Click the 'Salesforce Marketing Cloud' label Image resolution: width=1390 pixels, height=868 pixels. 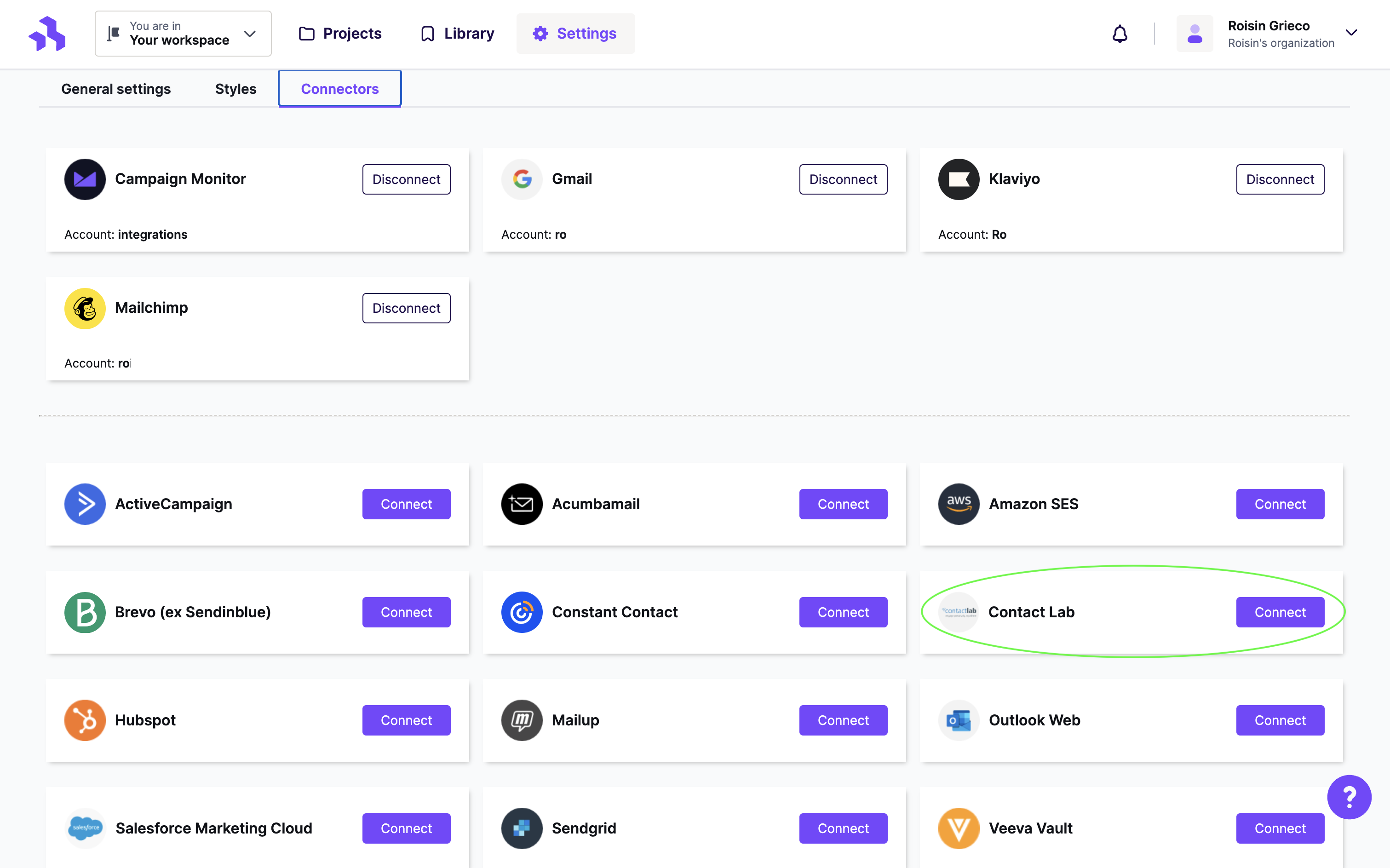pos(213,828)
